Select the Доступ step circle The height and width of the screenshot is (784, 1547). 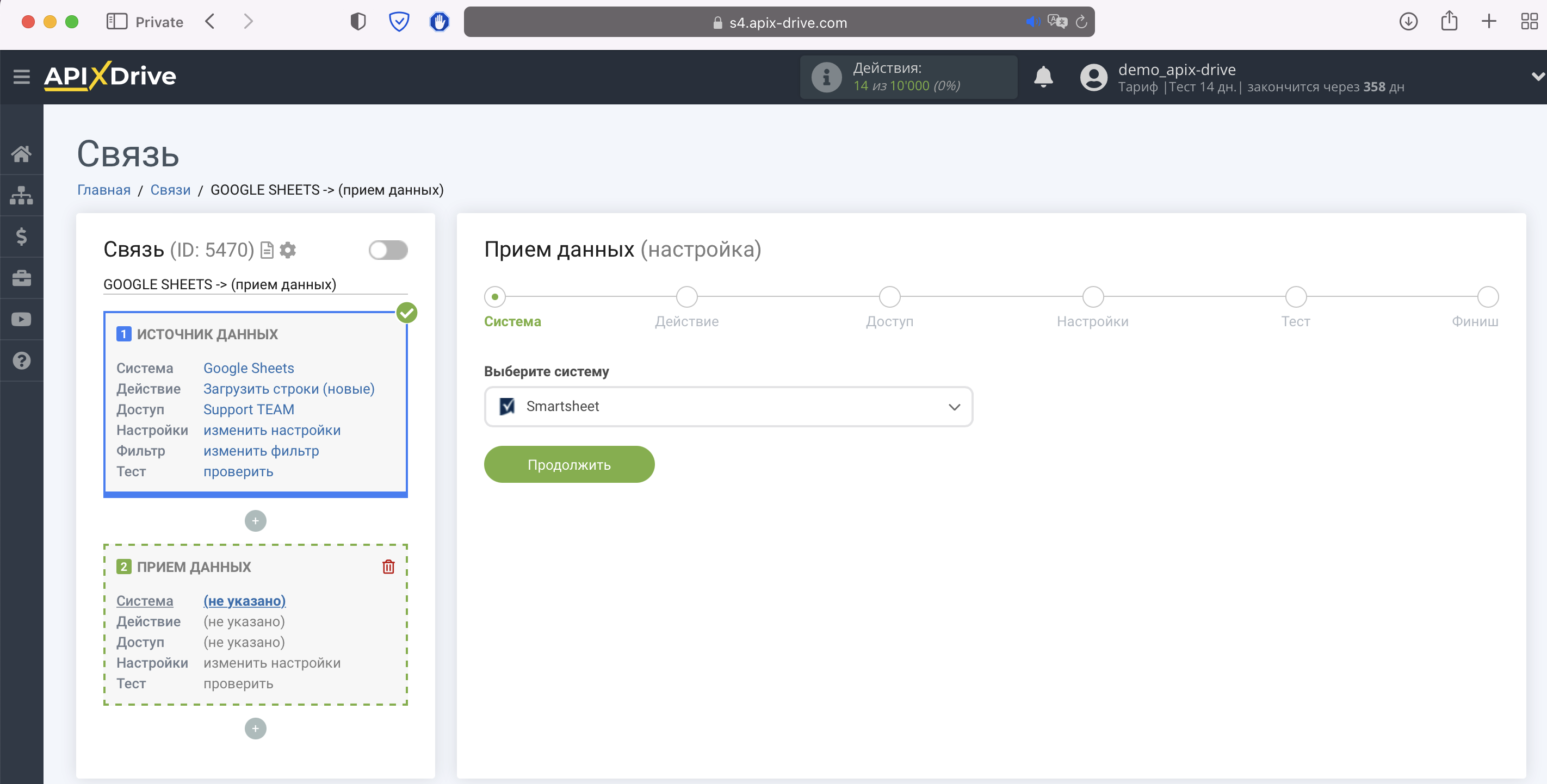[889, 296]
